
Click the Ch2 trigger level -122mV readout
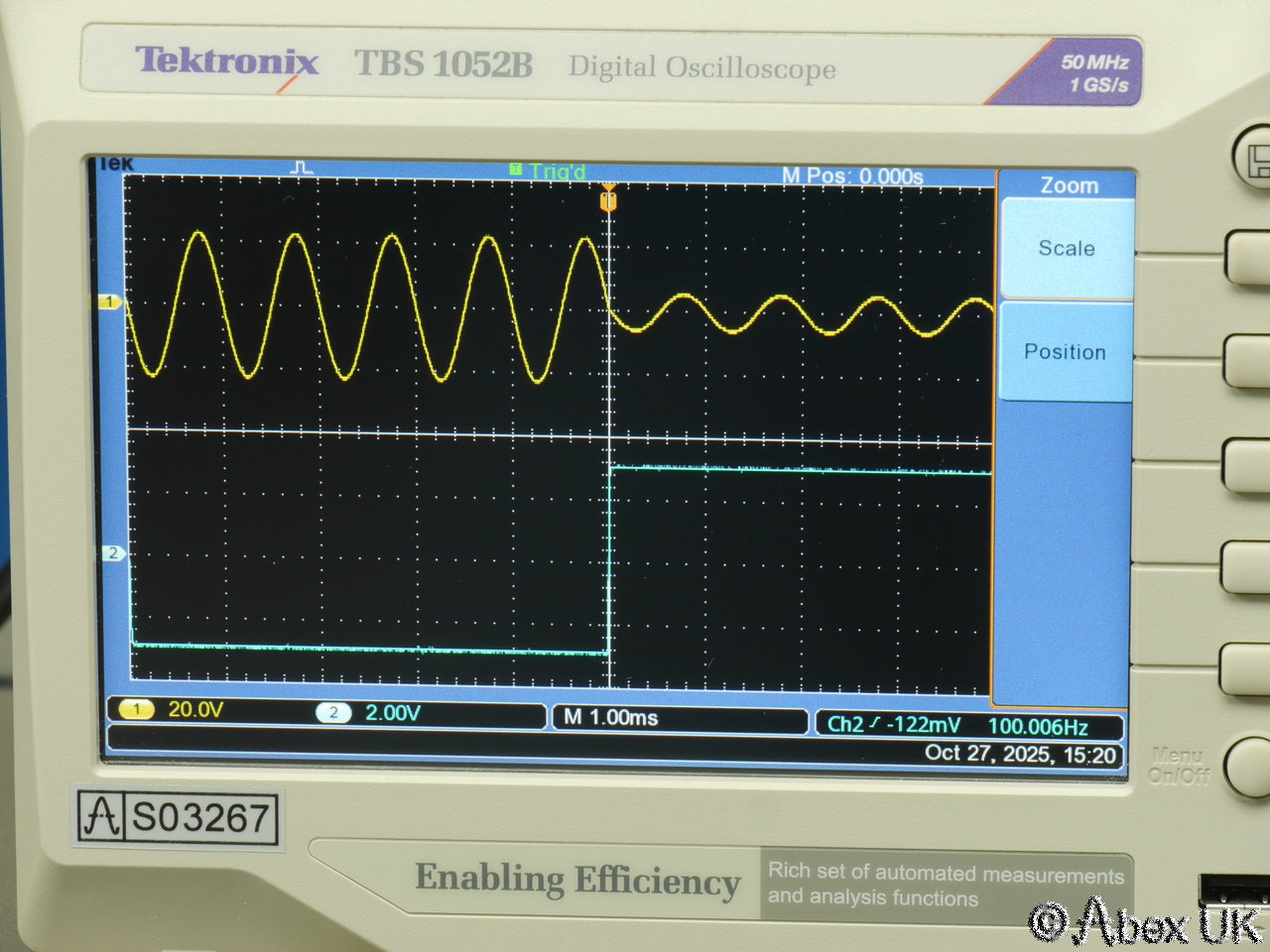[x=893, y=725]
